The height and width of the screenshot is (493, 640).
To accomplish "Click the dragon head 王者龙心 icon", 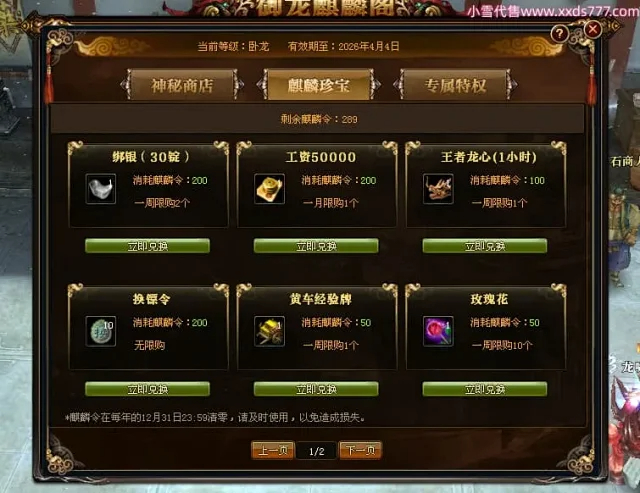I will [x=438, y=189].
